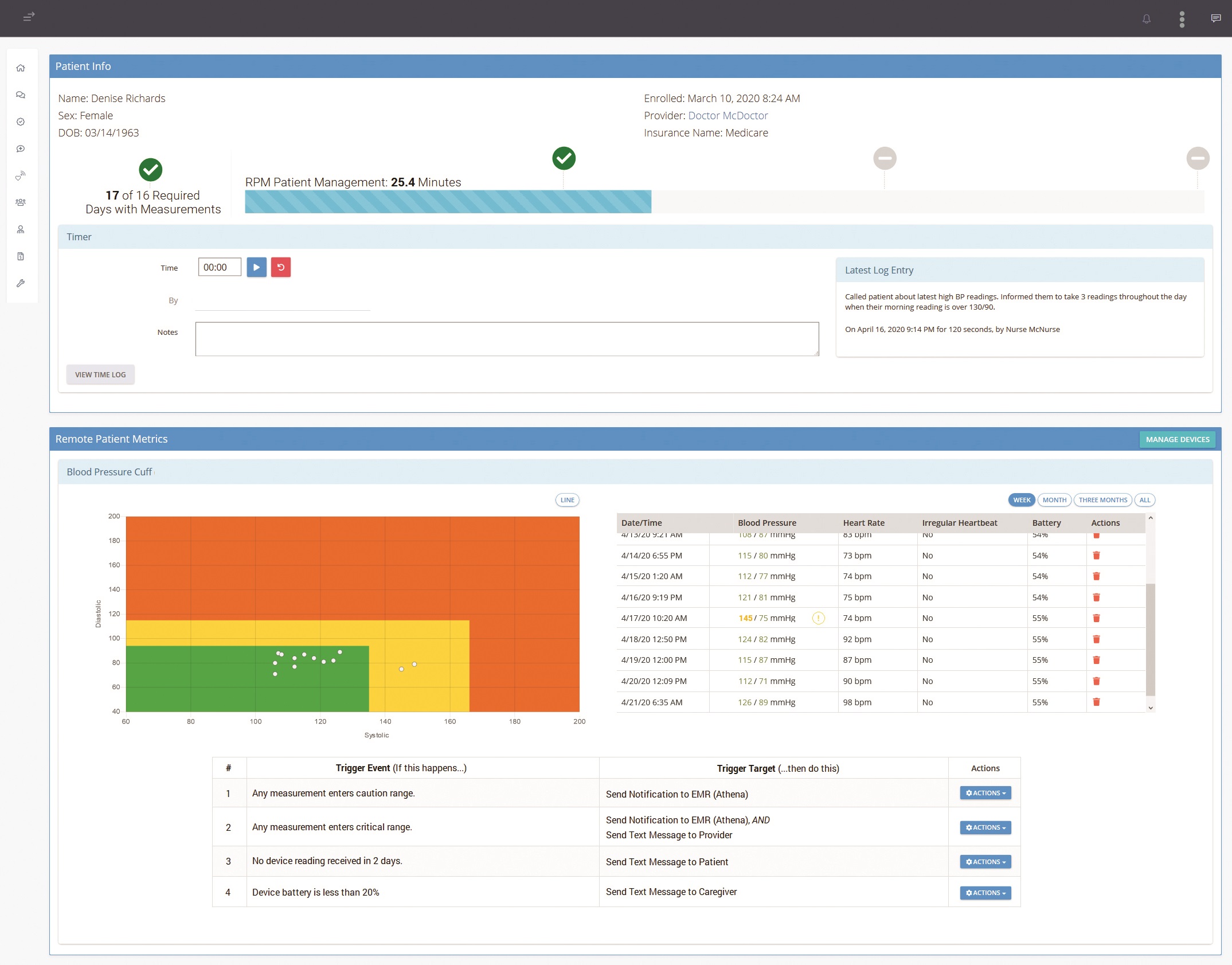Start the timer with play button

(256, 267)
